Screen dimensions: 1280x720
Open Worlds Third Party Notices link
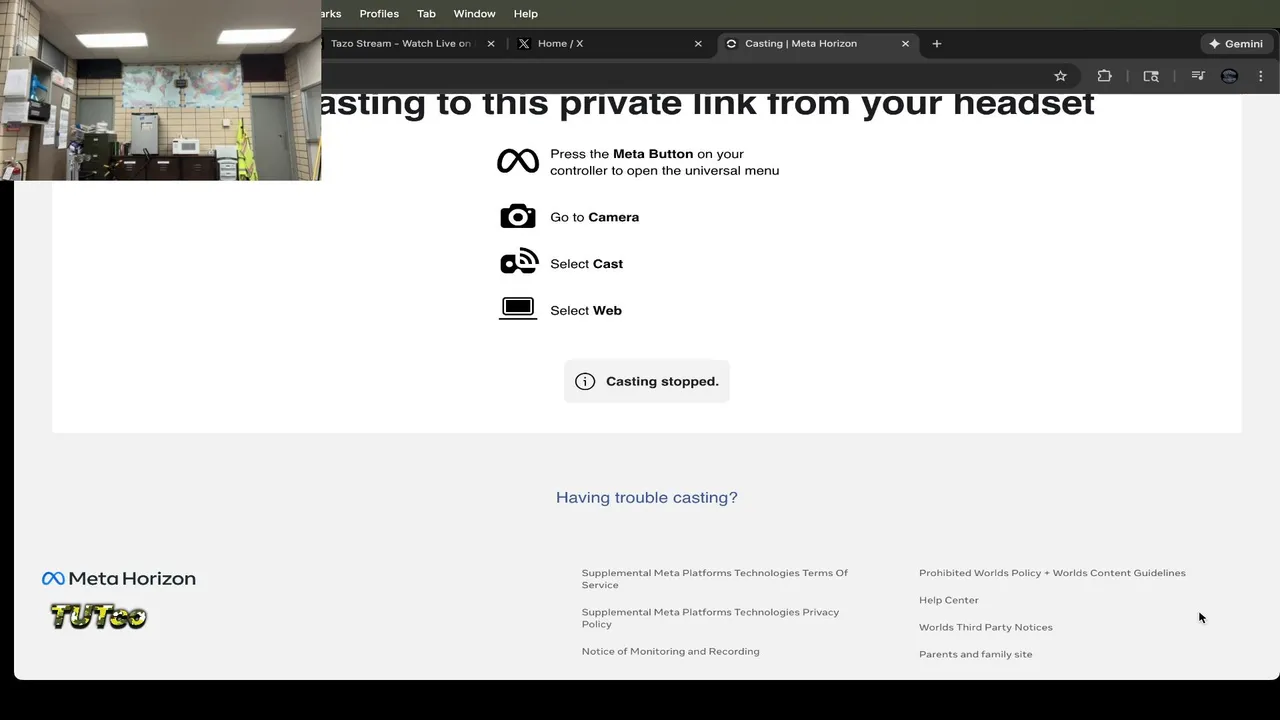pyautogui.click(x=986, y=627)
